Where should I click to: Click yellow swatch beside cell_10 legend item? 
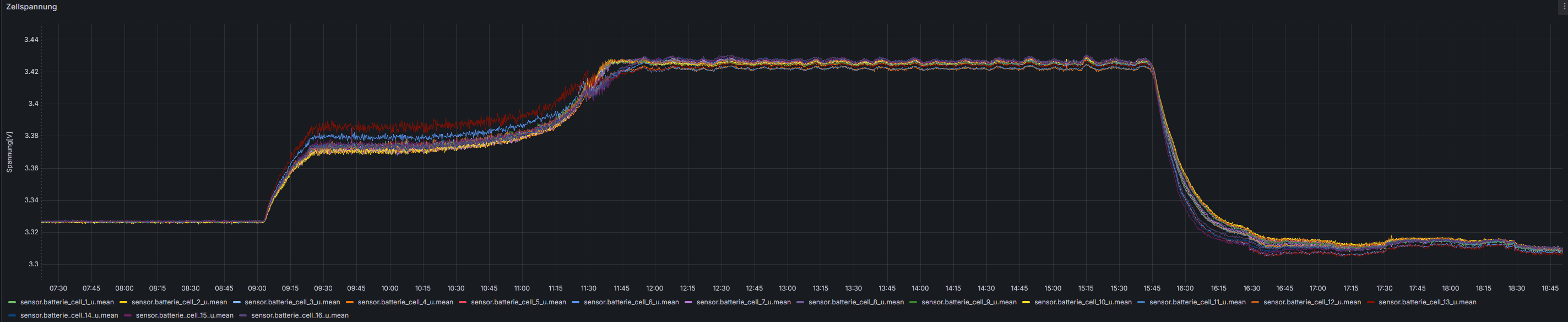pyautogui.click(x=1026, y=302)
